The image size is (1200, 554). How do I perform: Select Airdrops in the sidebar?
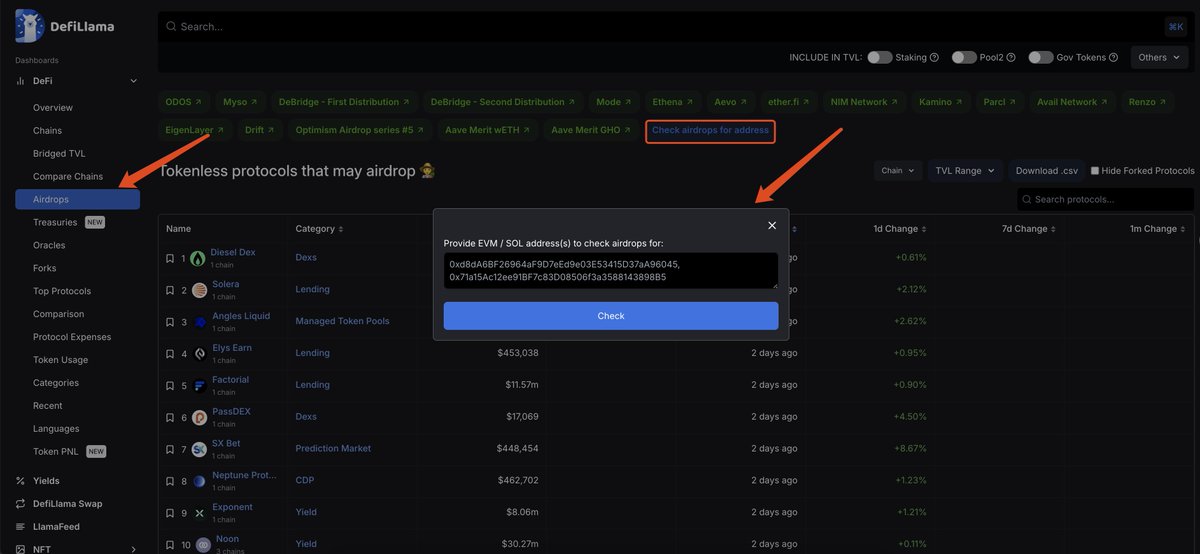77,200
